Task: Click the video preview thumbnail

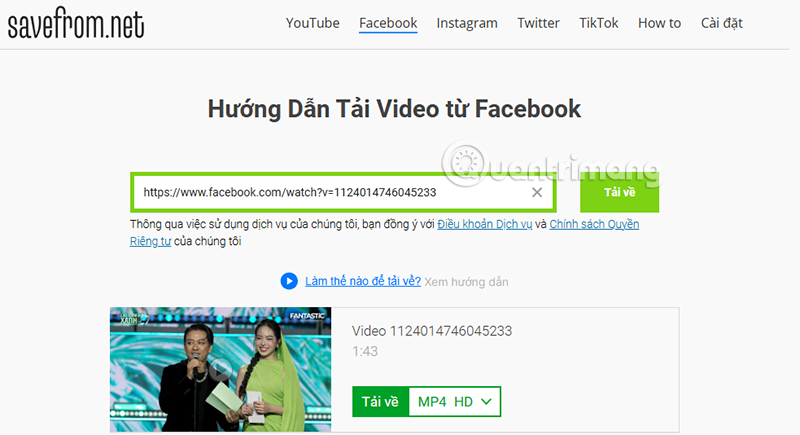Action: (220, 370)
